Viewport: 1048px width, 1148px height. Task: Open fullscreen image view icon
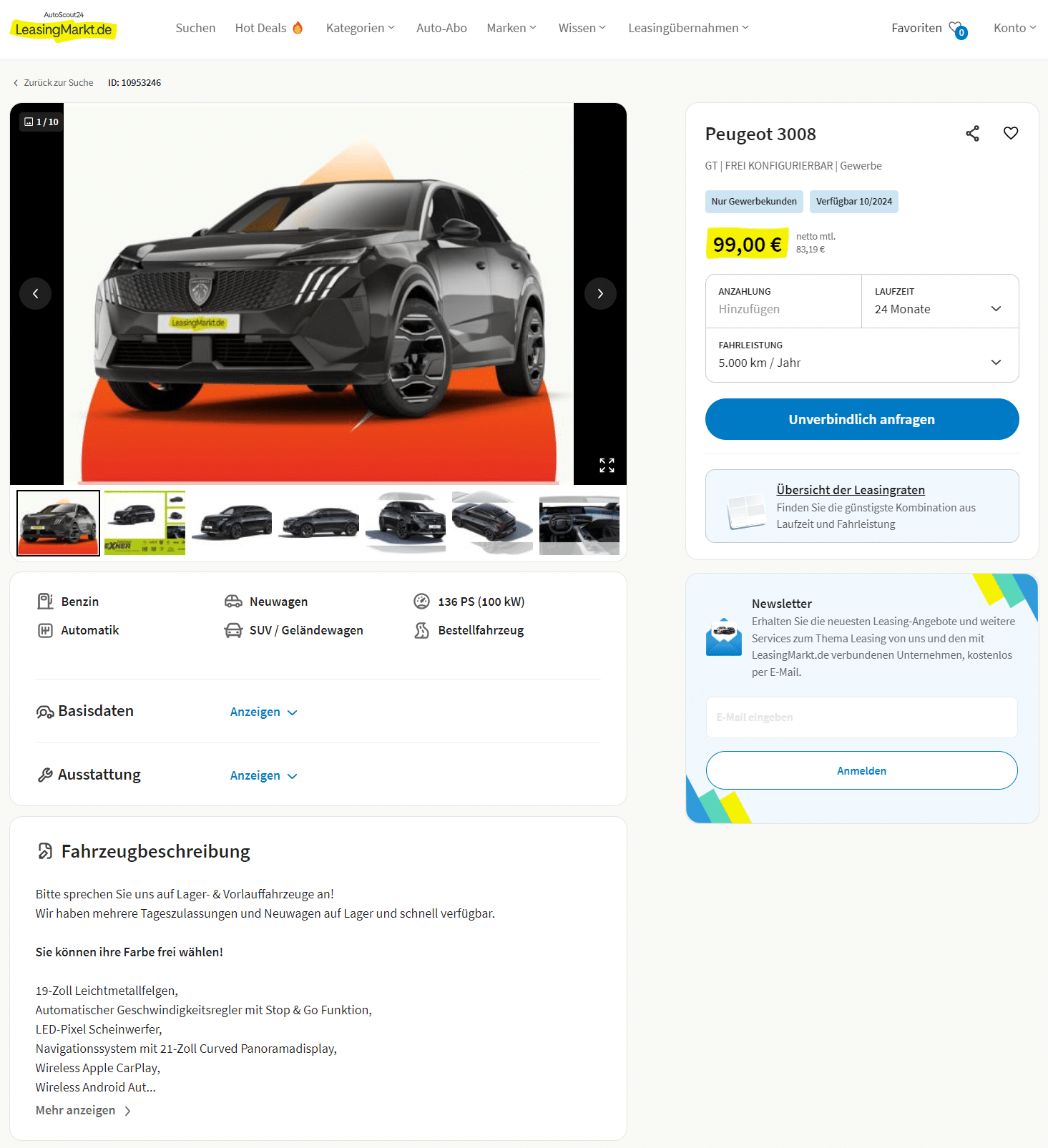pyautogui.click(x=607, y=466)
